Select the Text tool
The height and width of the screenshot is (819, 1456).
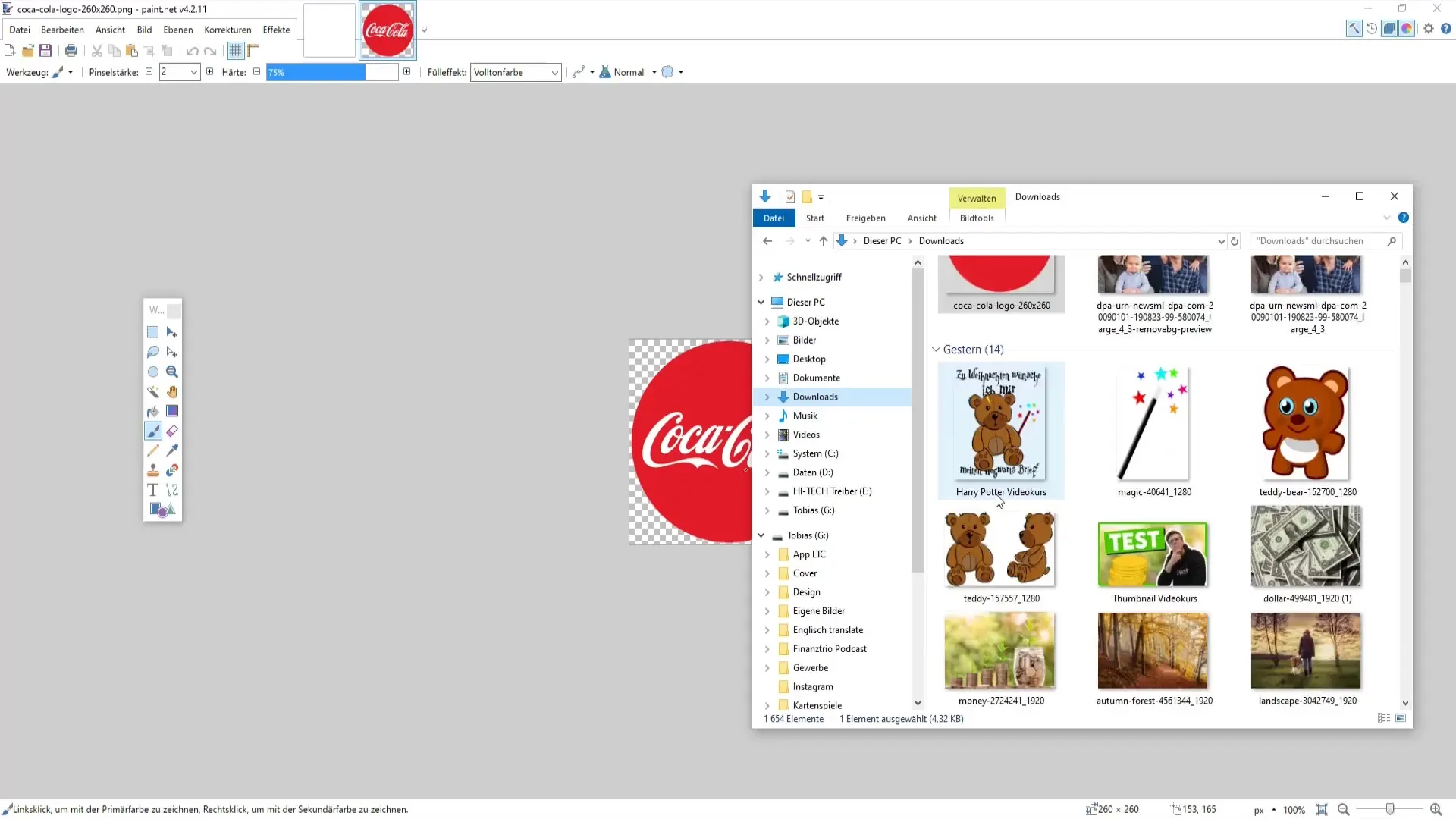152,490
